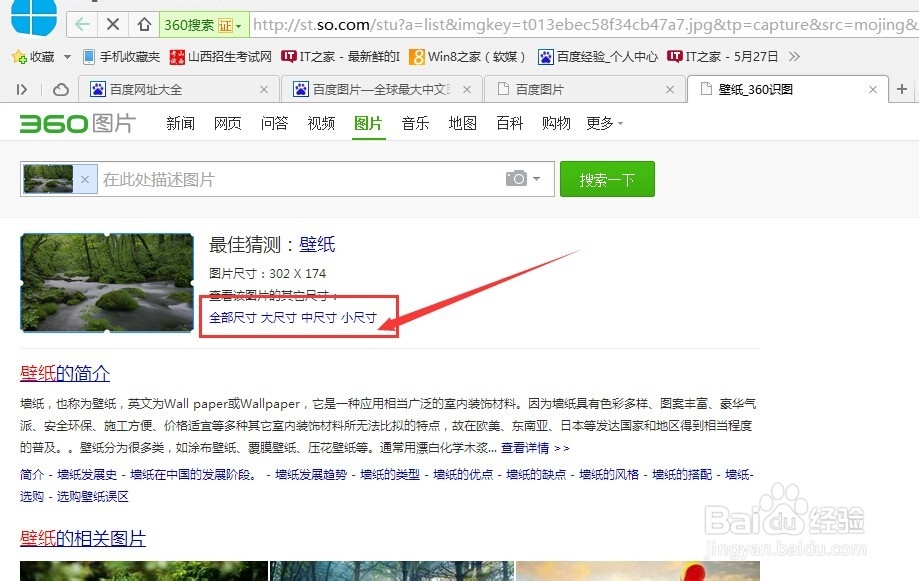Click the 搜索一下 search button
Screen dimensions: 919x581
coord(607,179)
